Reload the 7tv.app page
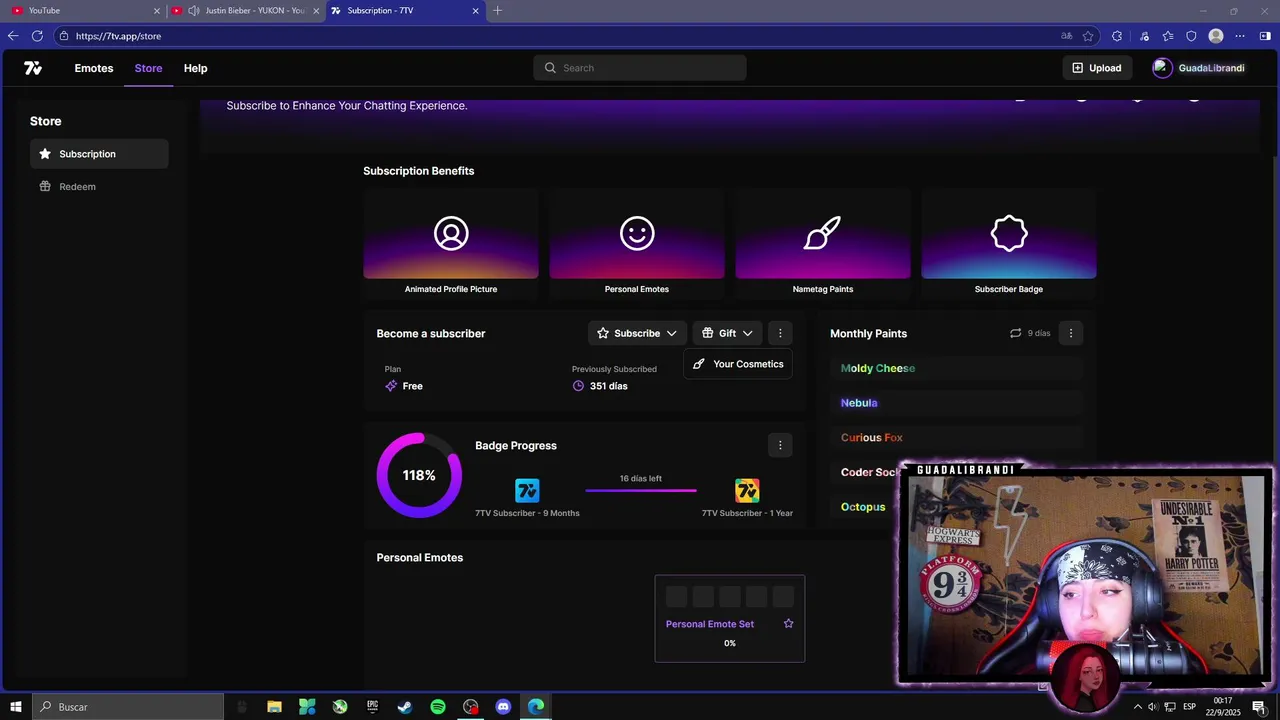 click(x=37, y=36)
